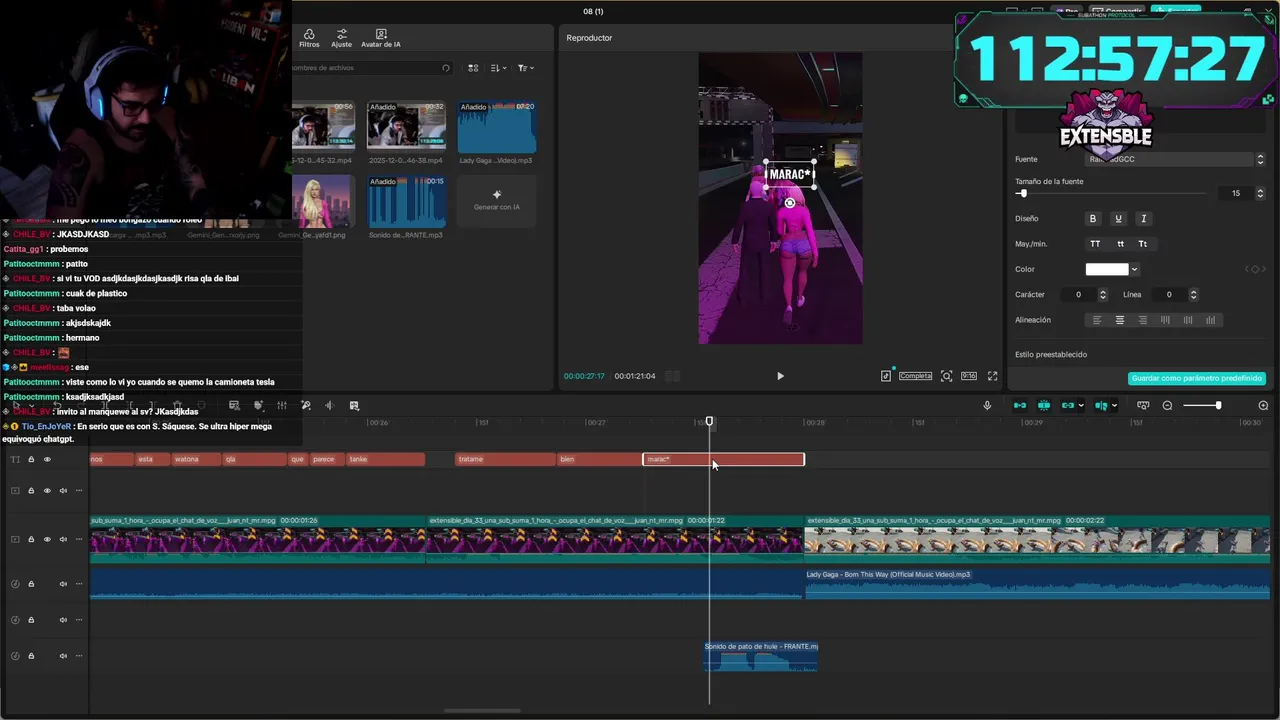Click the font size stepper arrows

point(1260,193)
